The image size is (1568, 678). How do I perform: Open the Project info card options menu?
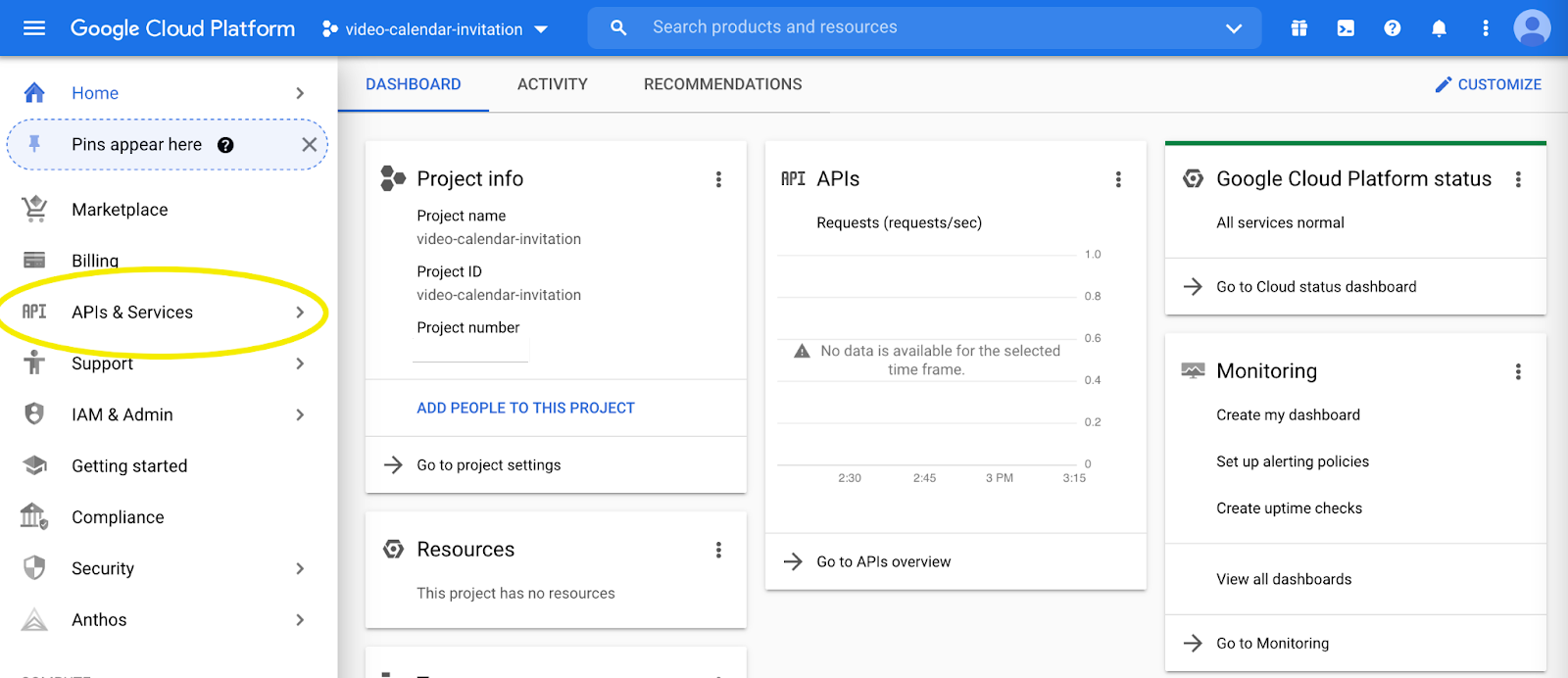pyautogui.click(x=718, y=179)
